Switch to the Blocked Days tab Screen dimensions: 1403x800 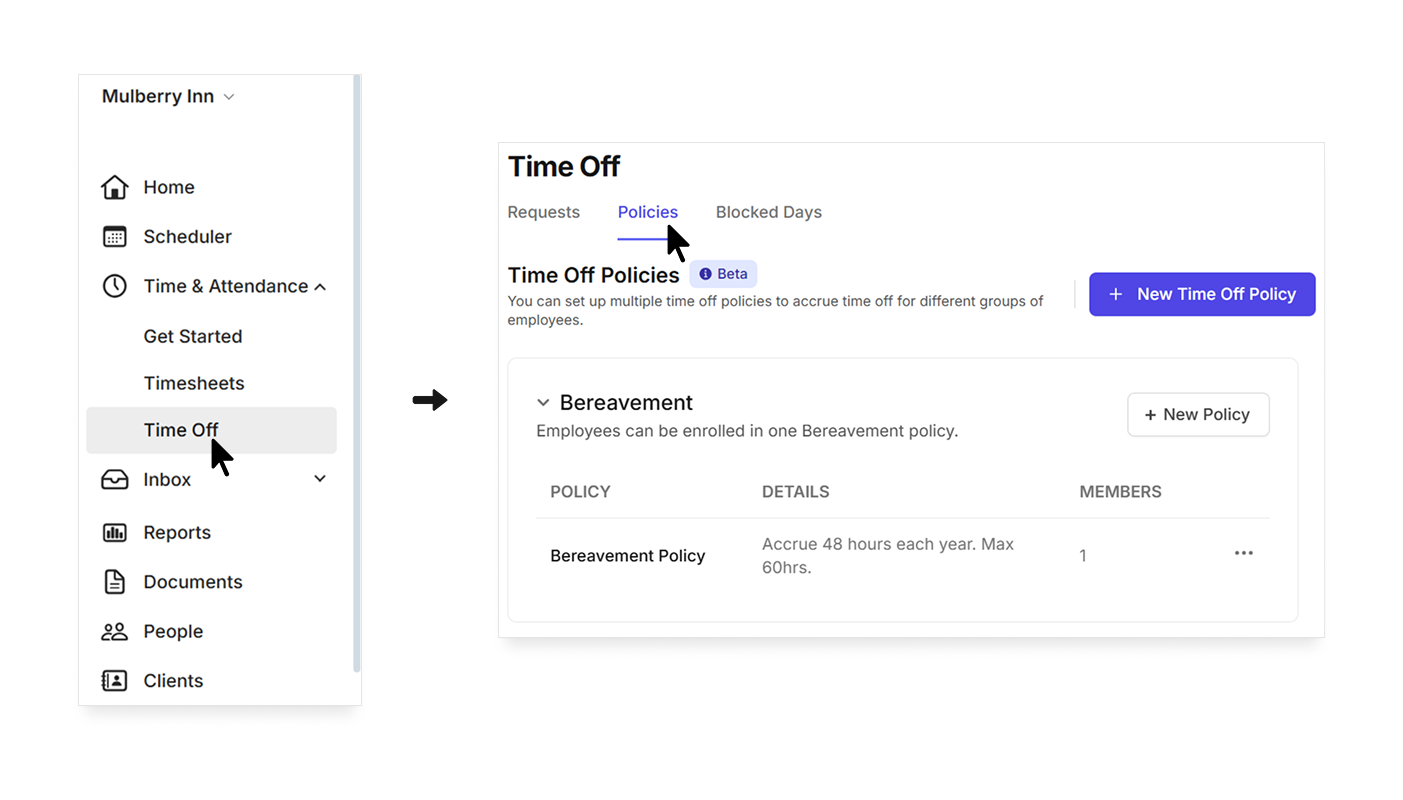pyautogui.click(x=769, y=212)
